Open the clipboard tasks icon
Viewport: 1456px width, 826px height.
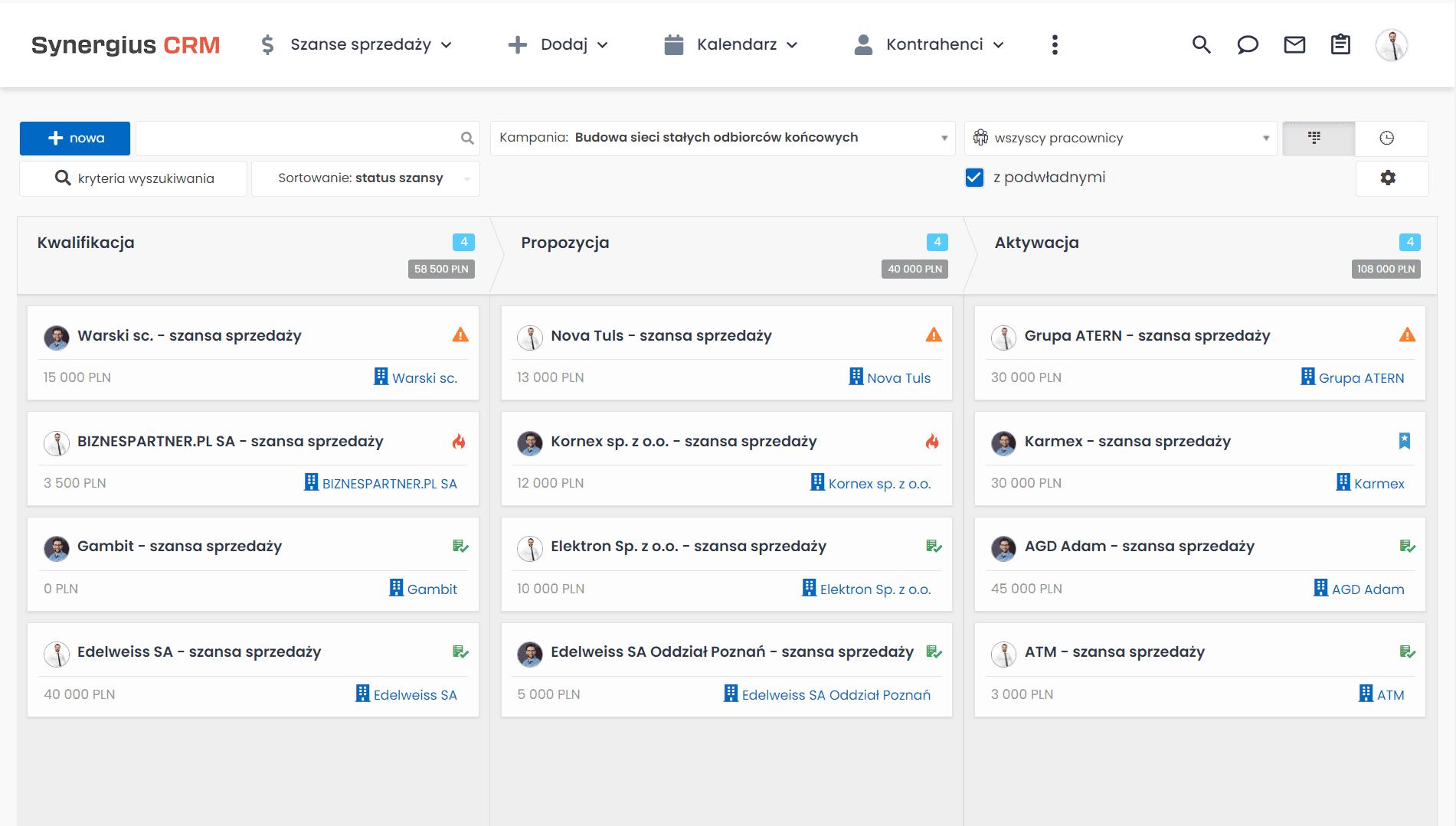click(x=1340, y=45)
